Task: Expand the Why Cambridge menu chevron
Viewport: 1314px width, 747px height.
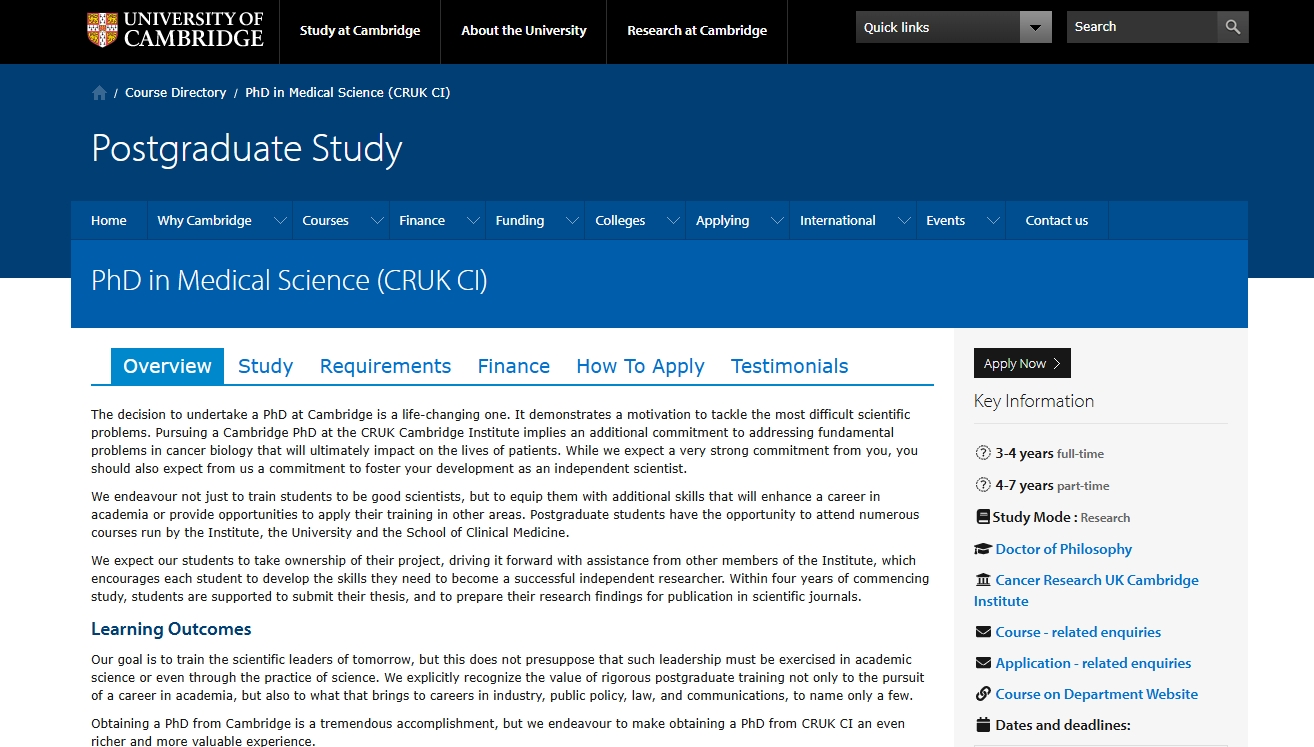Action: (x=281, y=221)
